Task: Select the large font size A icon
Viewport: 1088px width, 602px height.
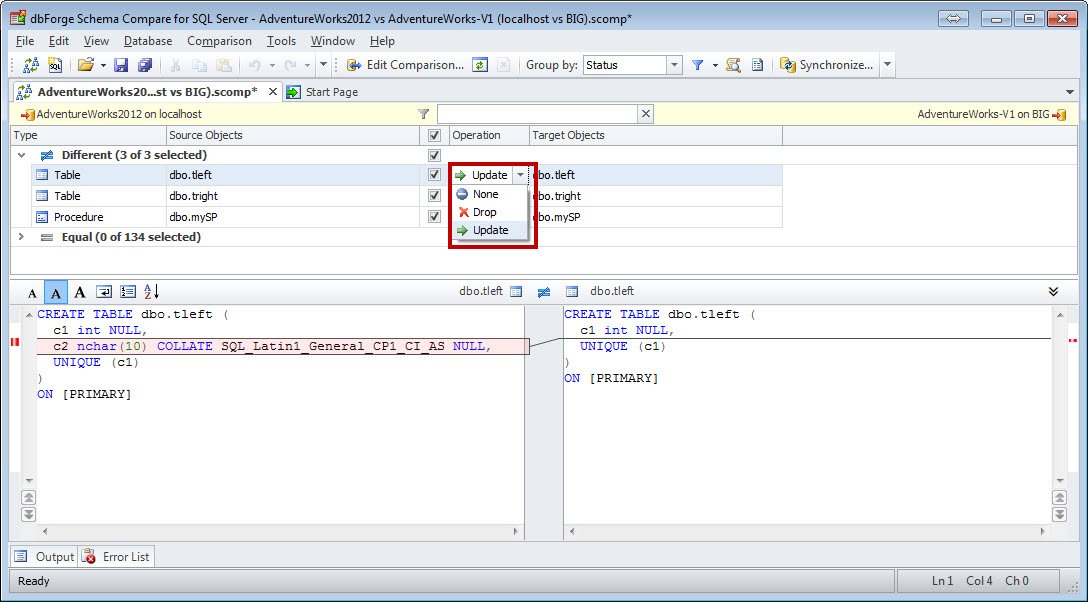Action: tap(80, 293)
